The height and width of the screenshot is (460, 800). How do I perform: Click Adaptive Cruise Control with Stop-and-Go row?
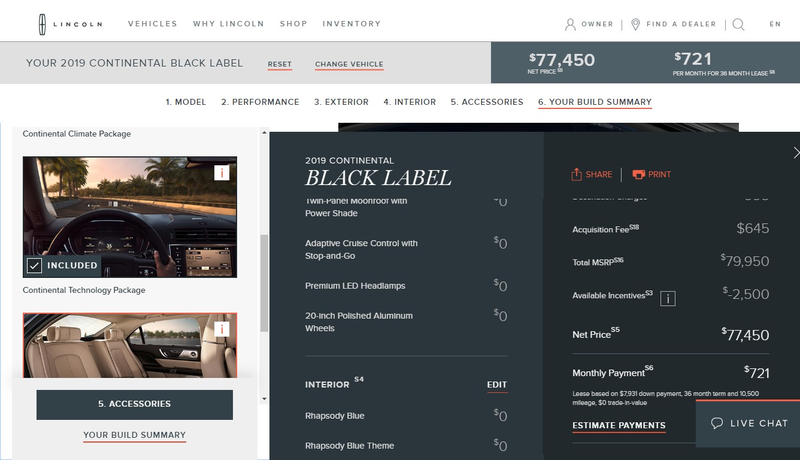(406, 249)
